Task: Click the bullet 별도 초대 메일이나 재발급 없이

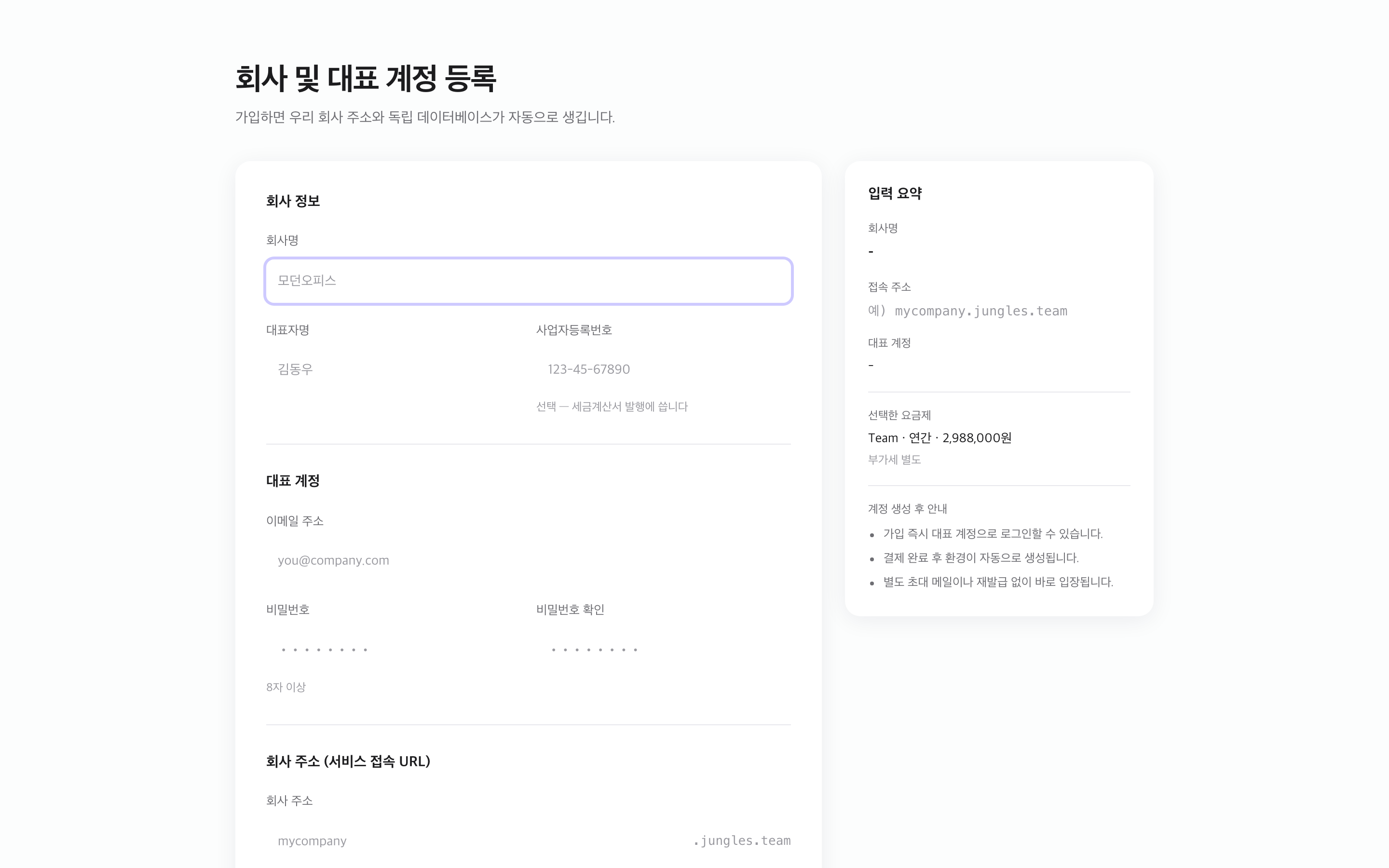Action: (998, 582)
